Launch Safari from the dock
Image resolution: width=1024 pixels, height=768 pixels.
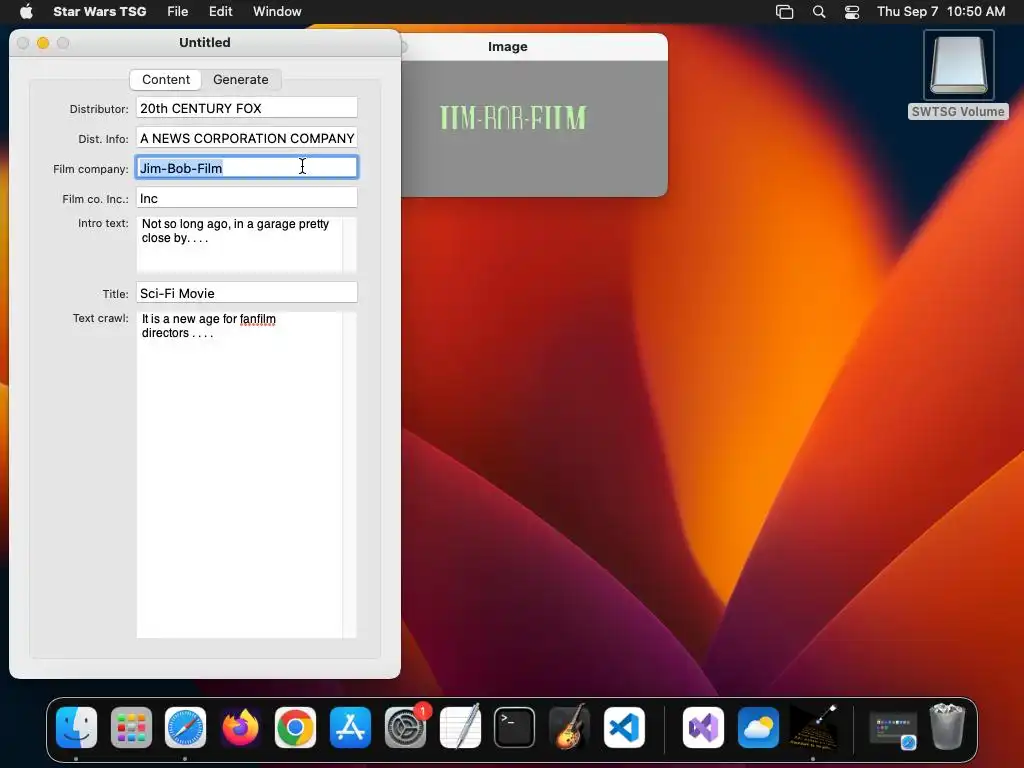185,727
